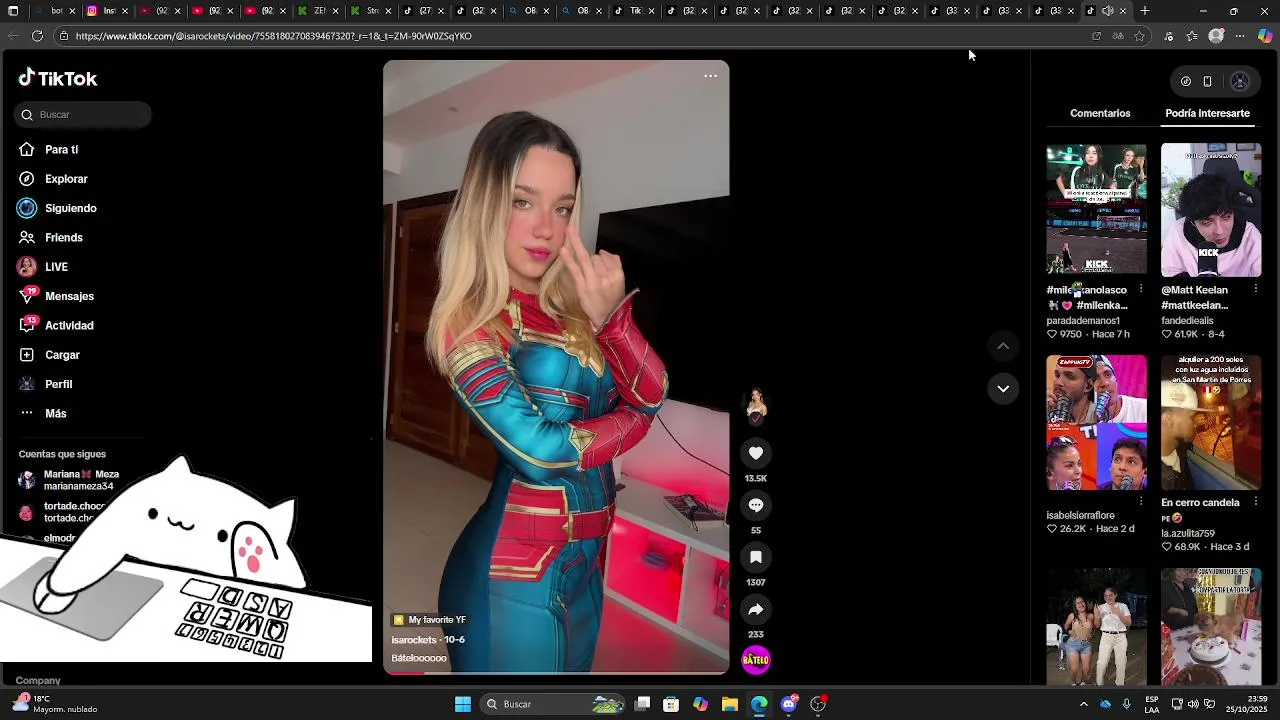Open options for the fandediealis video
Image resolution: width=1280 pixels, height=720 pixels.
[x=1256, y=290]
